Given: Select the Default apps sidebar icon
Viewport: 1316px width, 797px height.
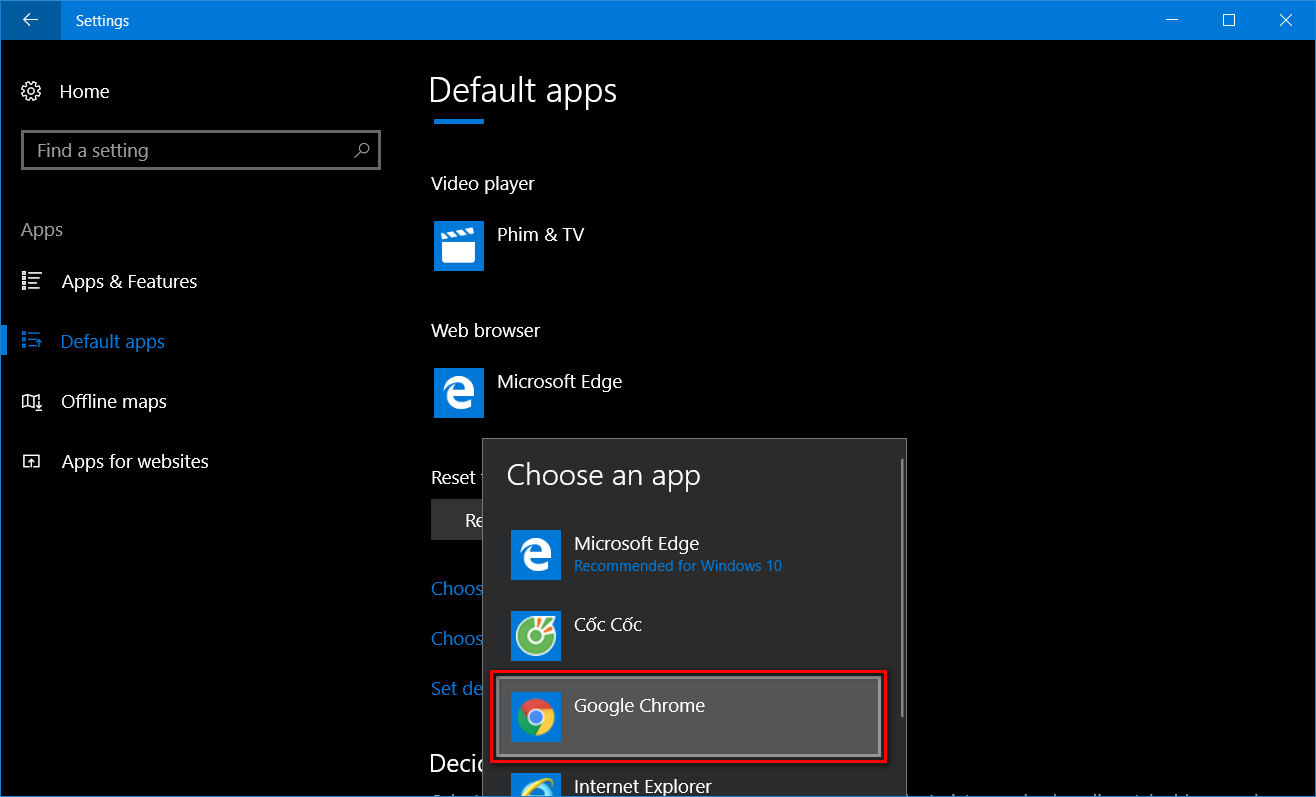Looking at the screenshot, I should pos(32,341).
